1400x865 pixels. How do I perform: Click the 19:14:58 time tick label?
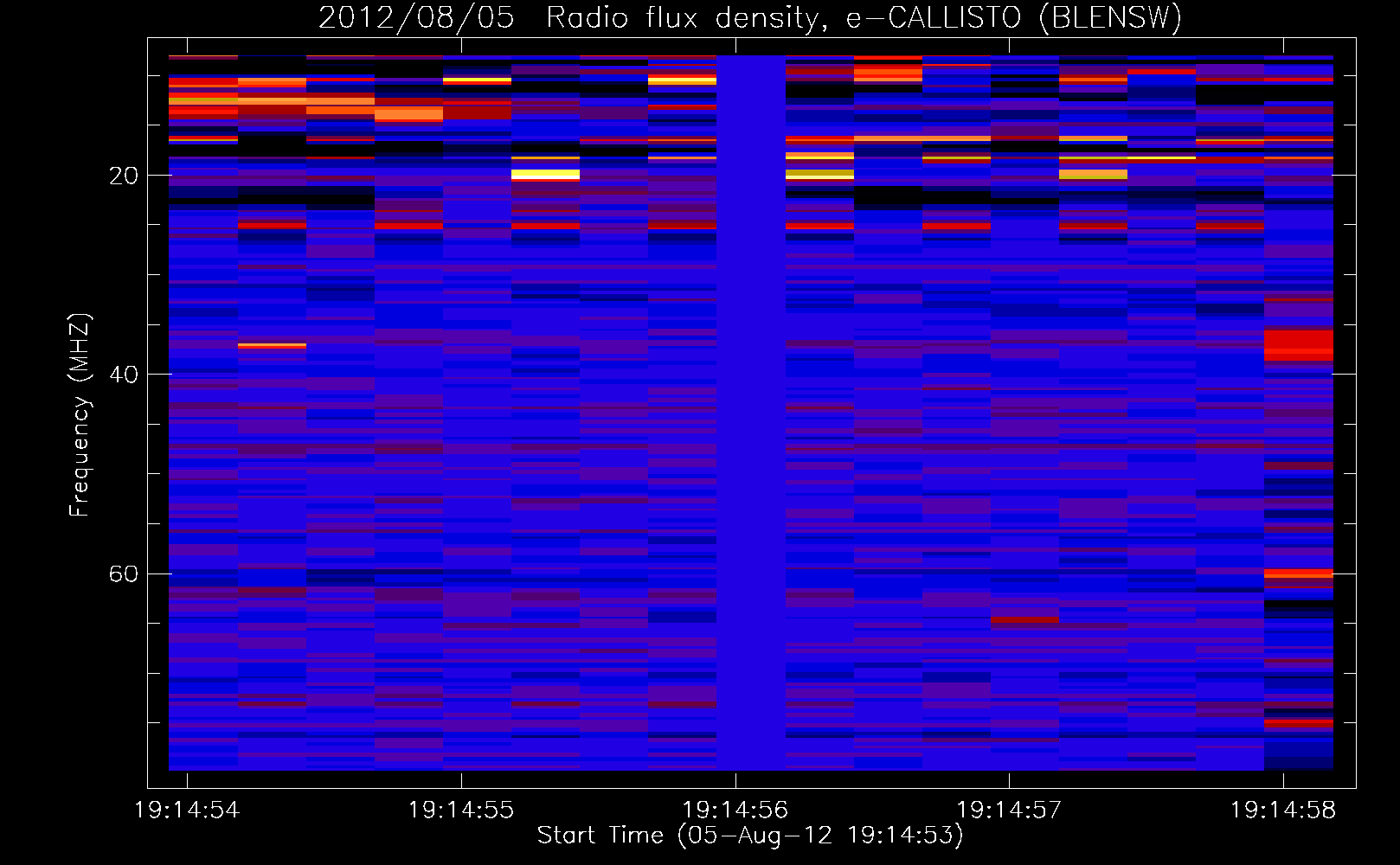(x=1283, y=811)
